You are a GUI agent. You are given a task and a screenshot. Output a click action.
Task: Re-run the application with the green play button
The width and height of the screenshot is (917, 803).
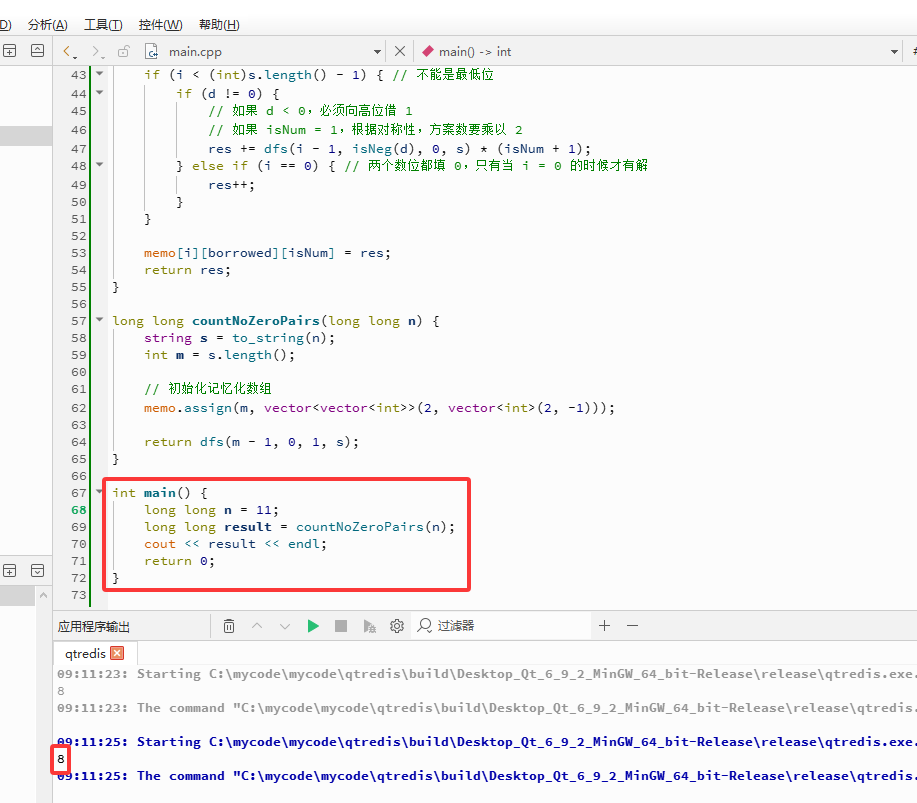pos(313,626)
